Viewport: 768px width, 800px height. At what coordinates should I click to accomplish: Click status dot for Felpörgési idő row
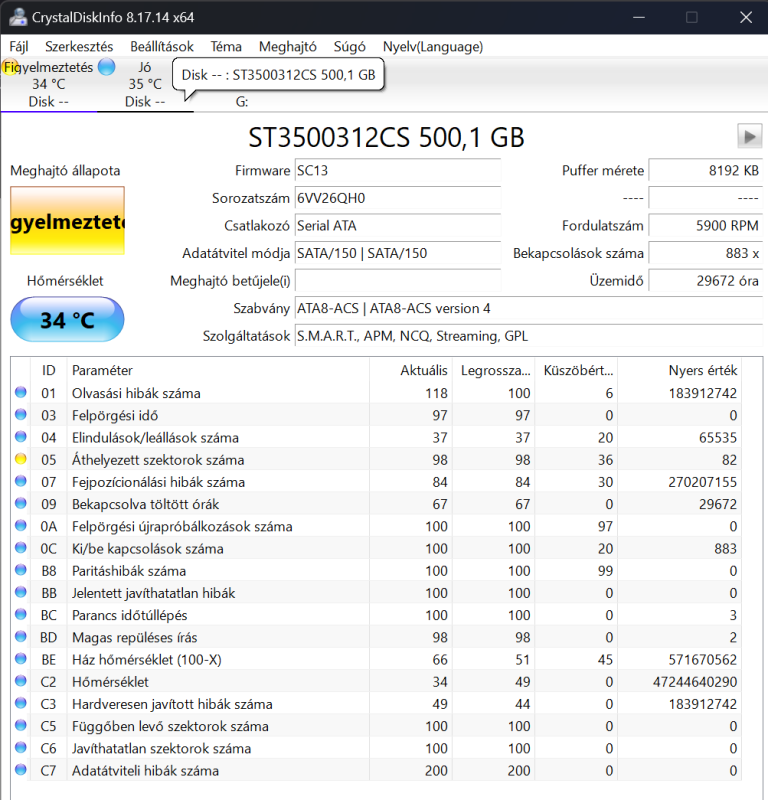(20, 414)
